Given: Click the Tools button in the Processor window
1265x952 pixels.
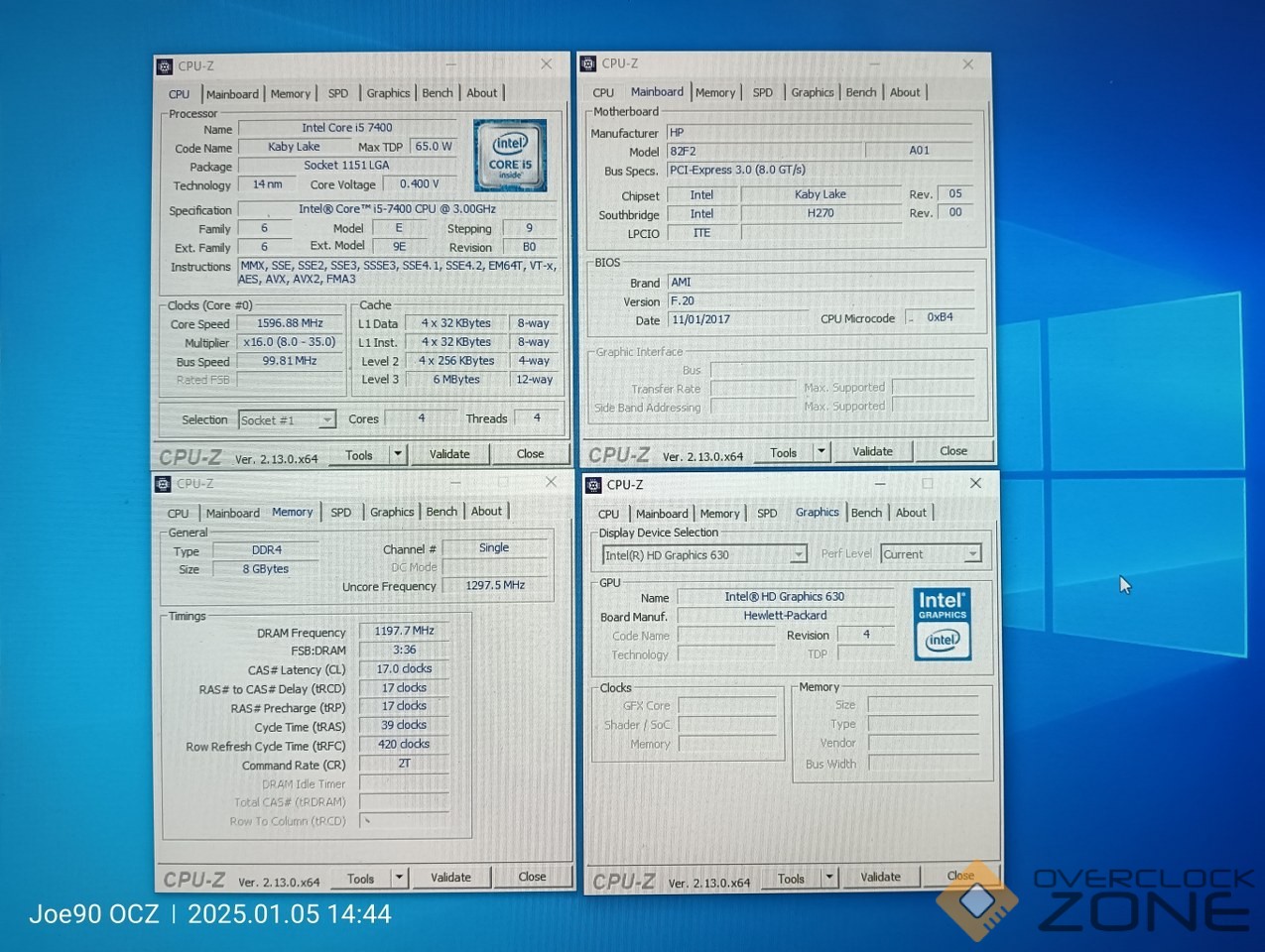Looking at the screenshot, I should point(359,455).
